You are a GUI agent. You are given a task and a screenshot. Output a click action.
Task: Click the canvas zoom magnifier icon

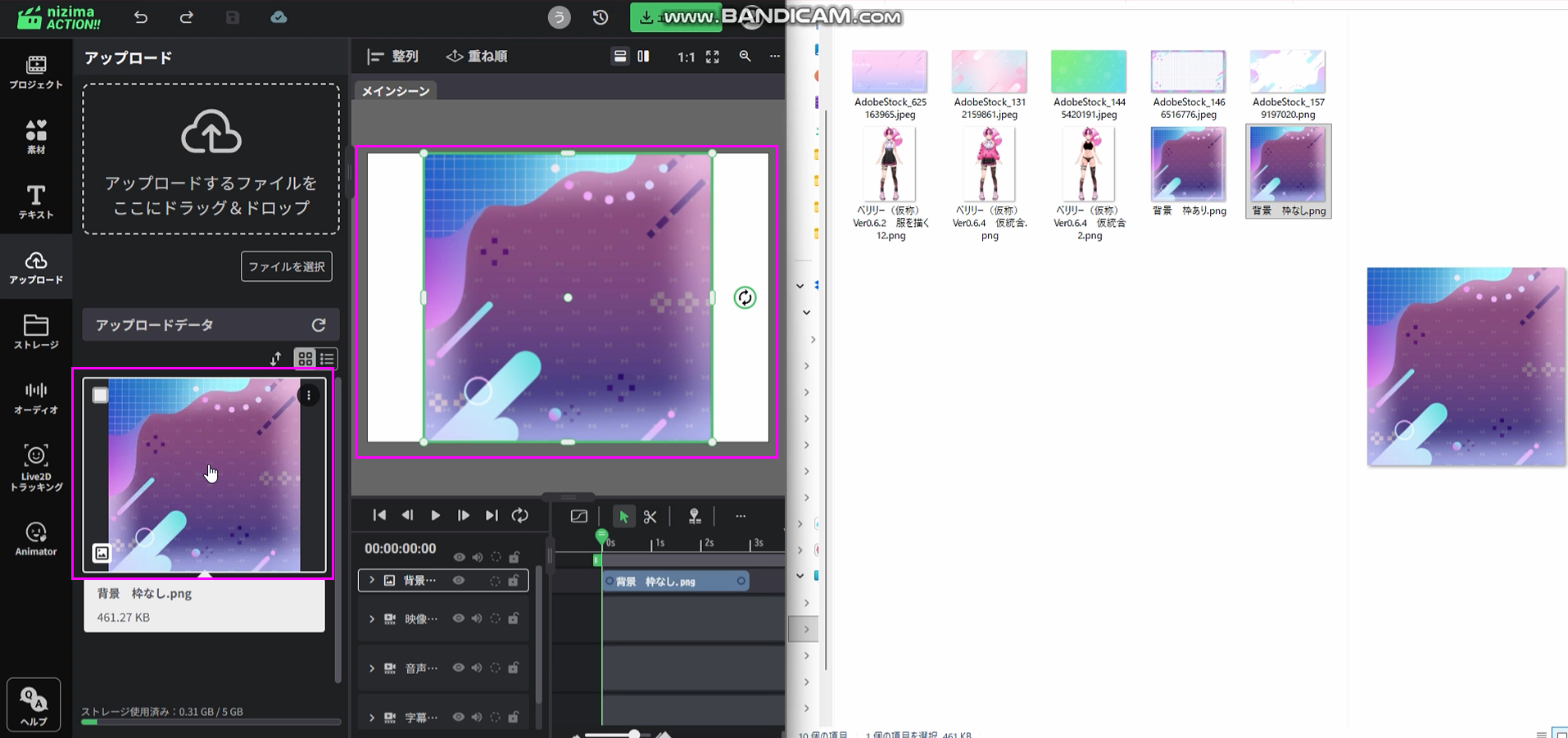[x=745, y=57]
